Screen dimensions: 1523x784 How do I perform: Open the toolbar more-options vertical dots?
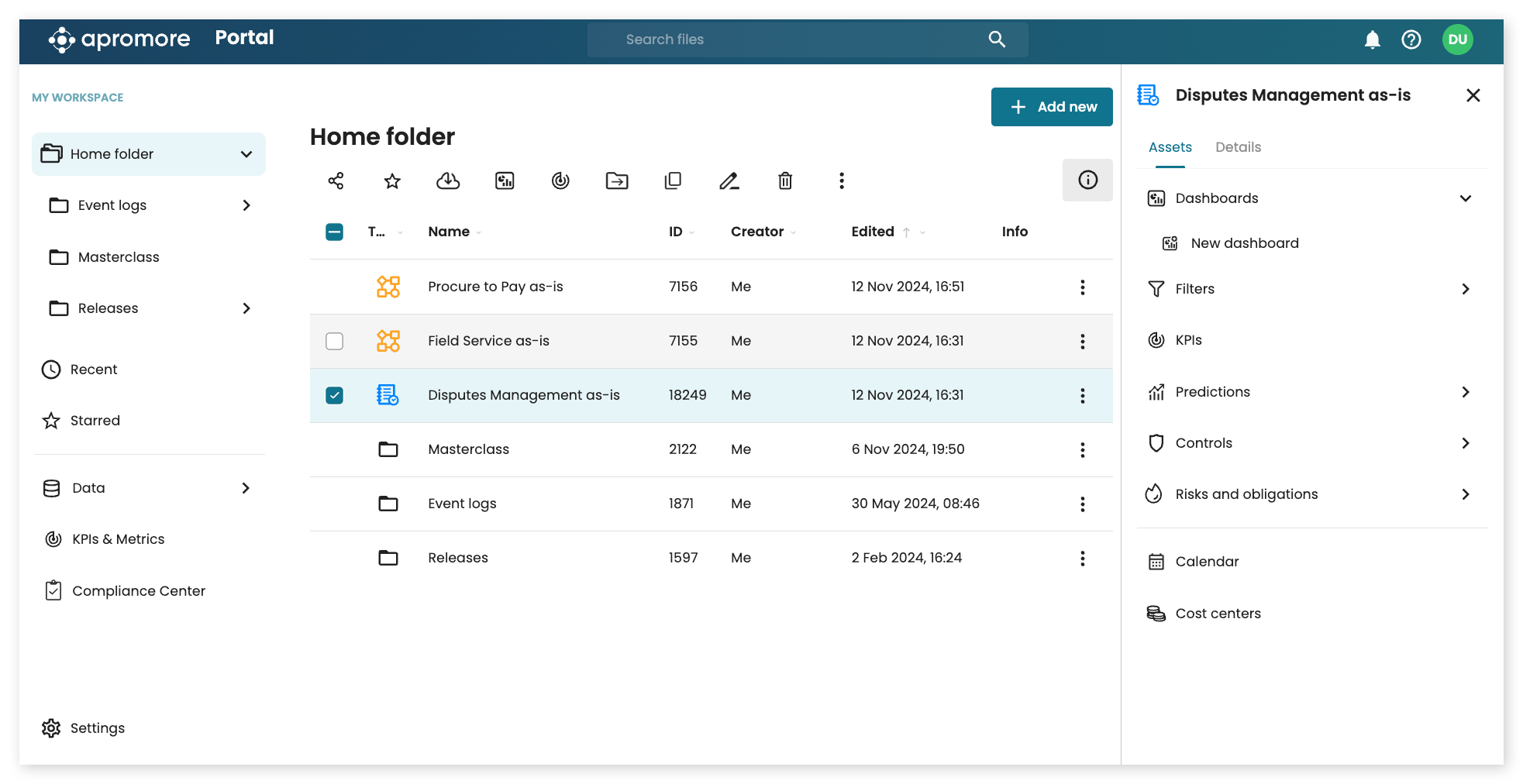[842, 181]
